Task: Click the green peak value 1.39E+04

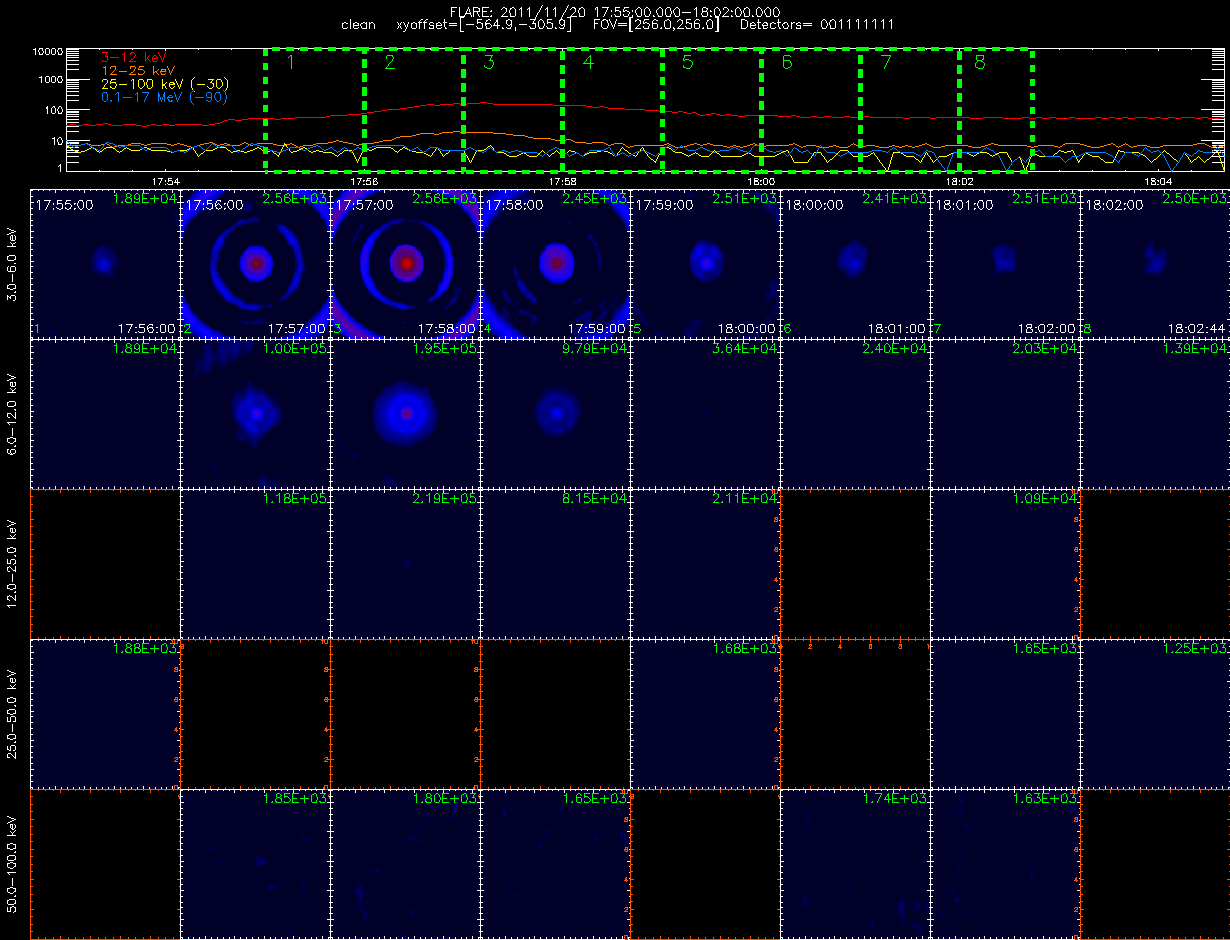Action: 1195,348
